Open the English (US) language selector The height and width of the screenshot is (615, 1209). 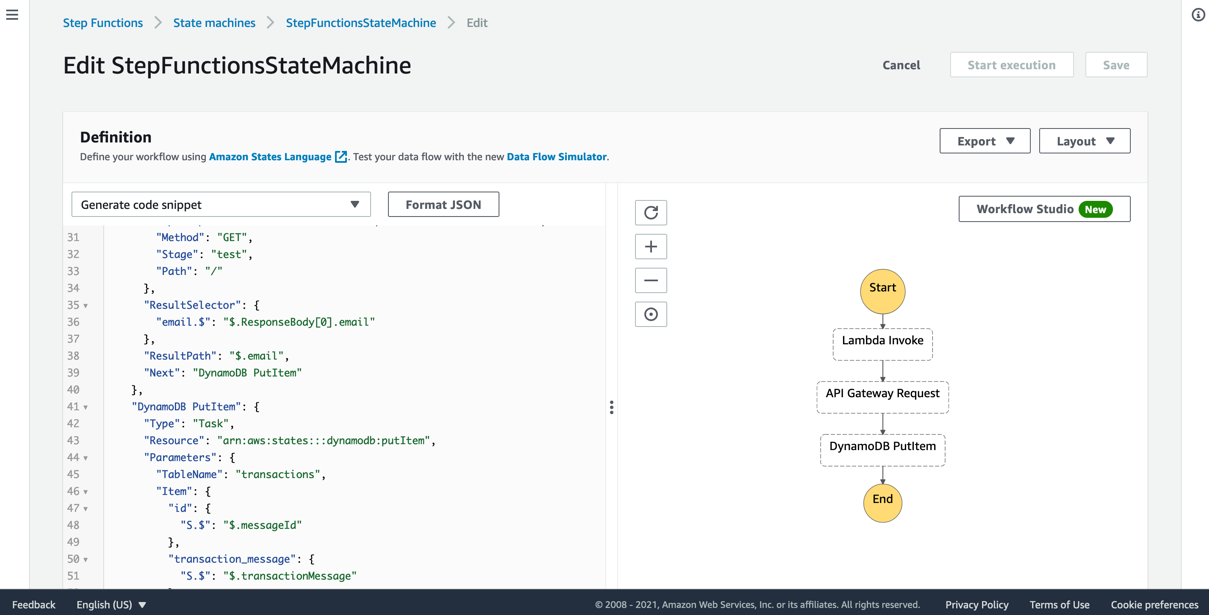pyautogui.click(x=111, y=604)
